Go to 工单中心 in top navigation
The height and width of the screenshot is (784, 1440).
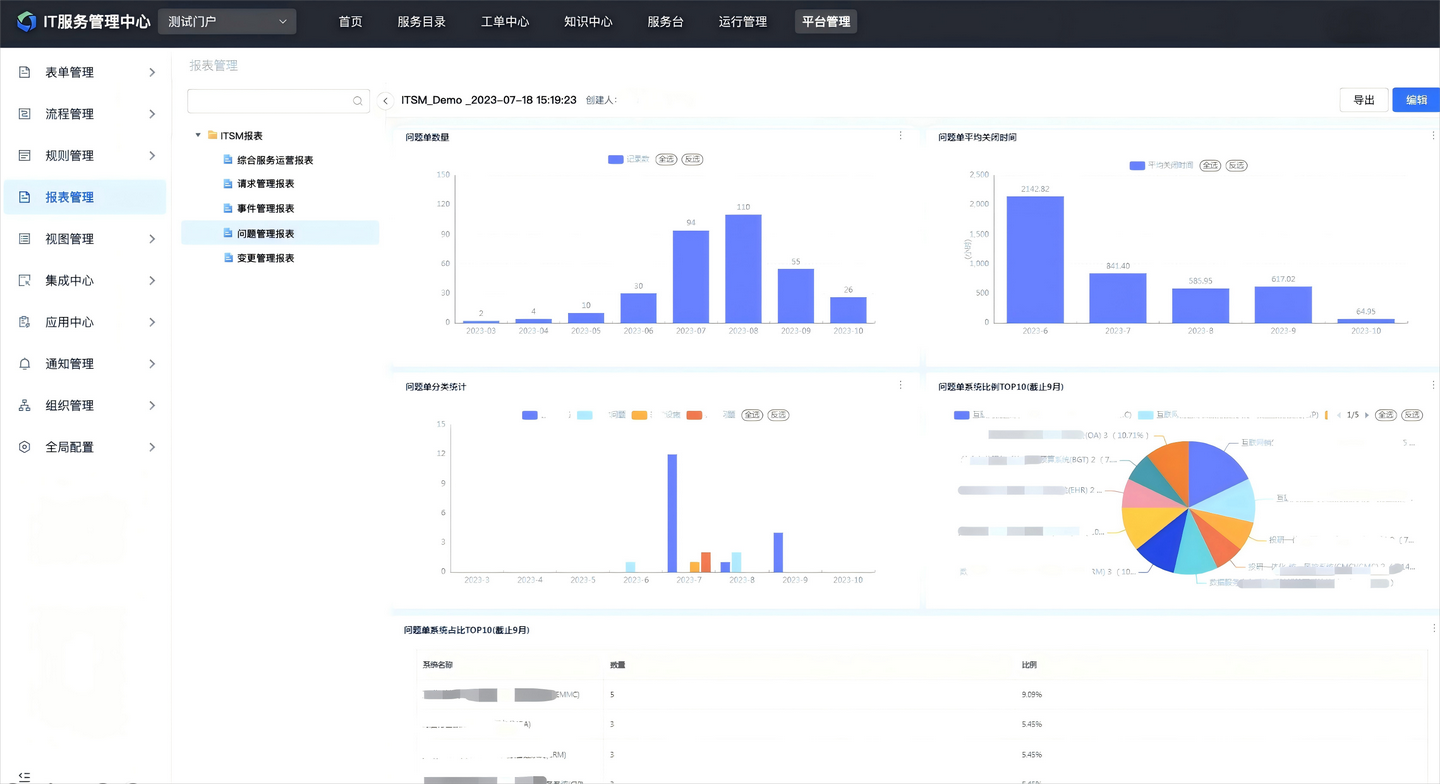coord(505,21)
